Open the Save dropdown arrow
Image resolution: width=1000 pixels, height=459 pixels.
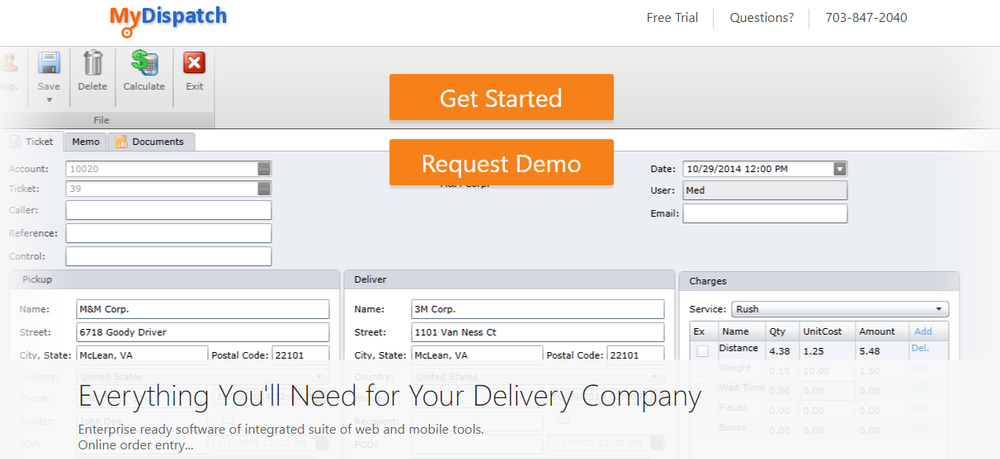48,100
